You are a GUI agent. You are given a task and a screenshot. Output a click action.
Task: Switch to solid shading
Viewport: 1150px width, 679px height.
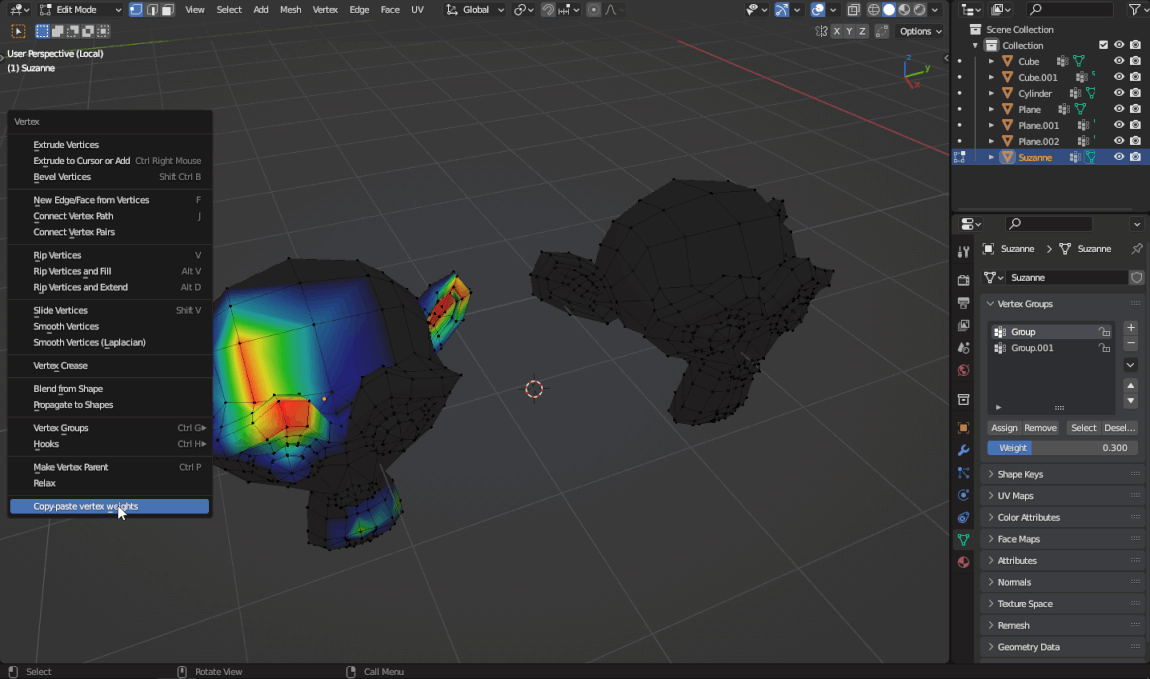pyautogui.click(x=889, y=10)
